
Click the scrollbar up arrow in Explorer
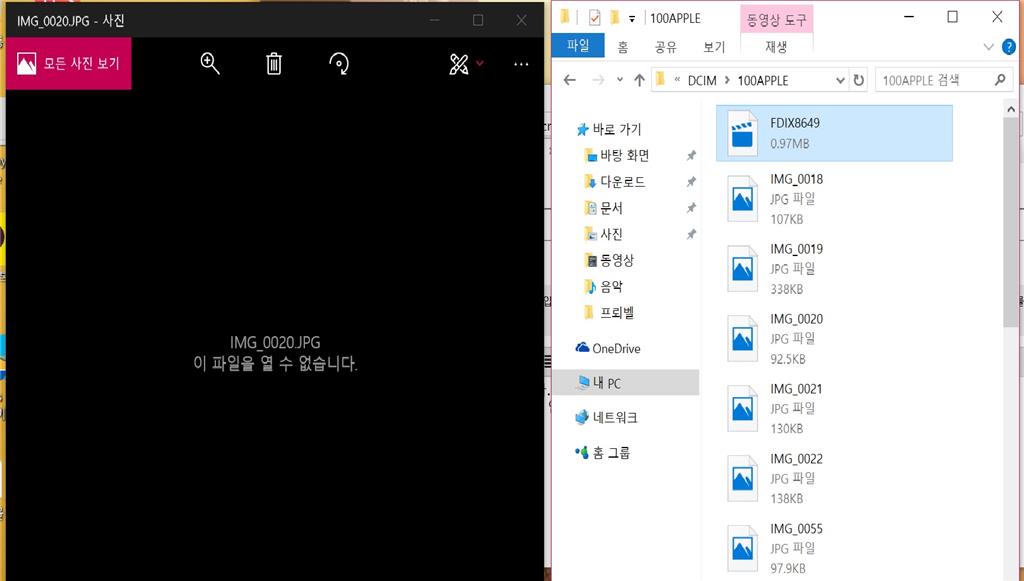pos(1010,109)
